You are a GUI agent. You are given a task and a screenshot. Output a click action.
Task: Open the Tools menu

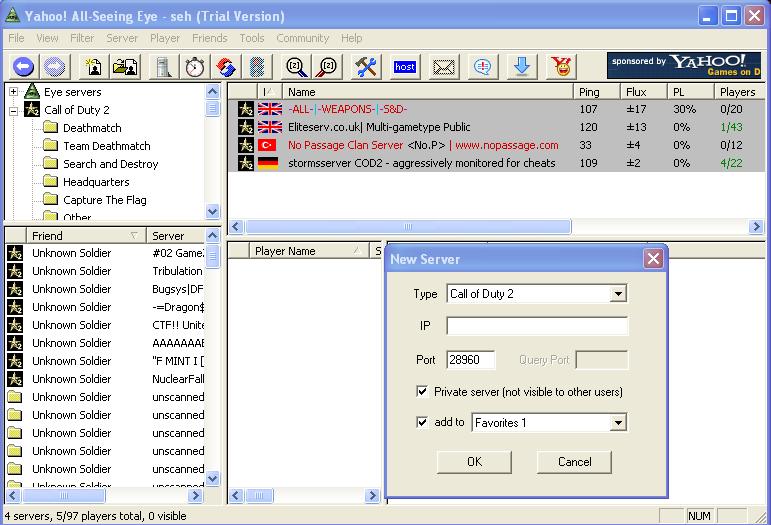(x=252, y=38)
